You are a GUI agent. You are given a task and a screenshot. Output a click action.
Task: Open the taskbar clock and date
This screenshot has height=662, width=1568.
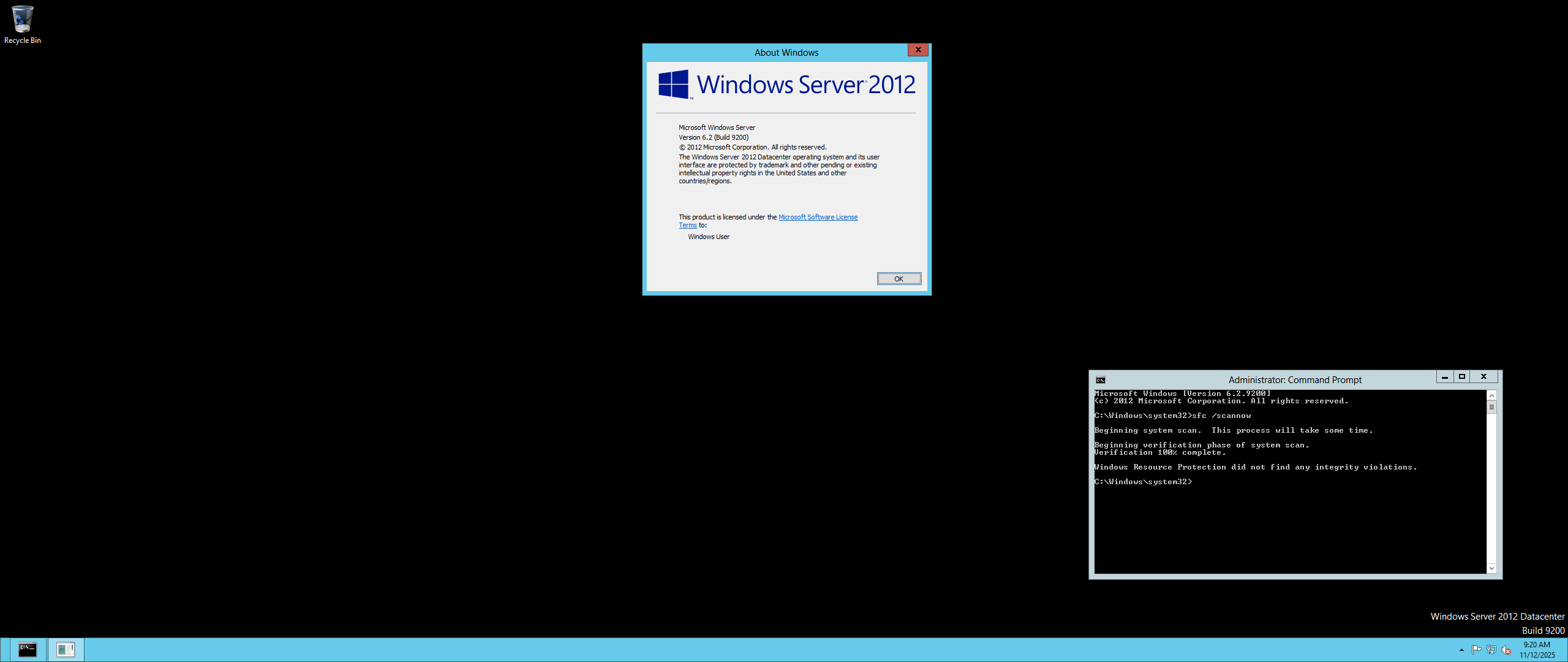point(1536,650)
